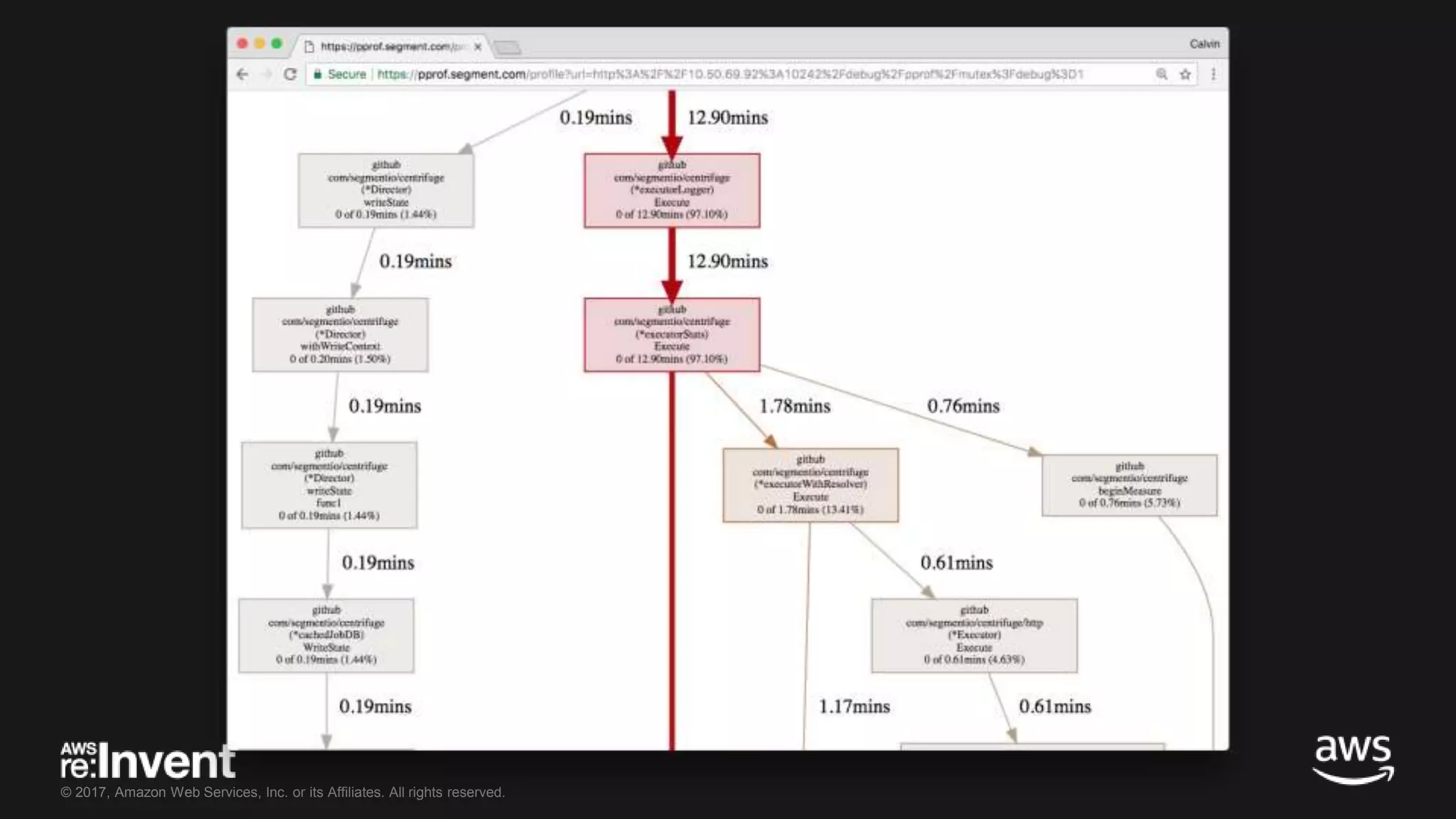Open Chrome three-dot menu
This screenshot has width=1456, height=819.
pos(1214,74)
